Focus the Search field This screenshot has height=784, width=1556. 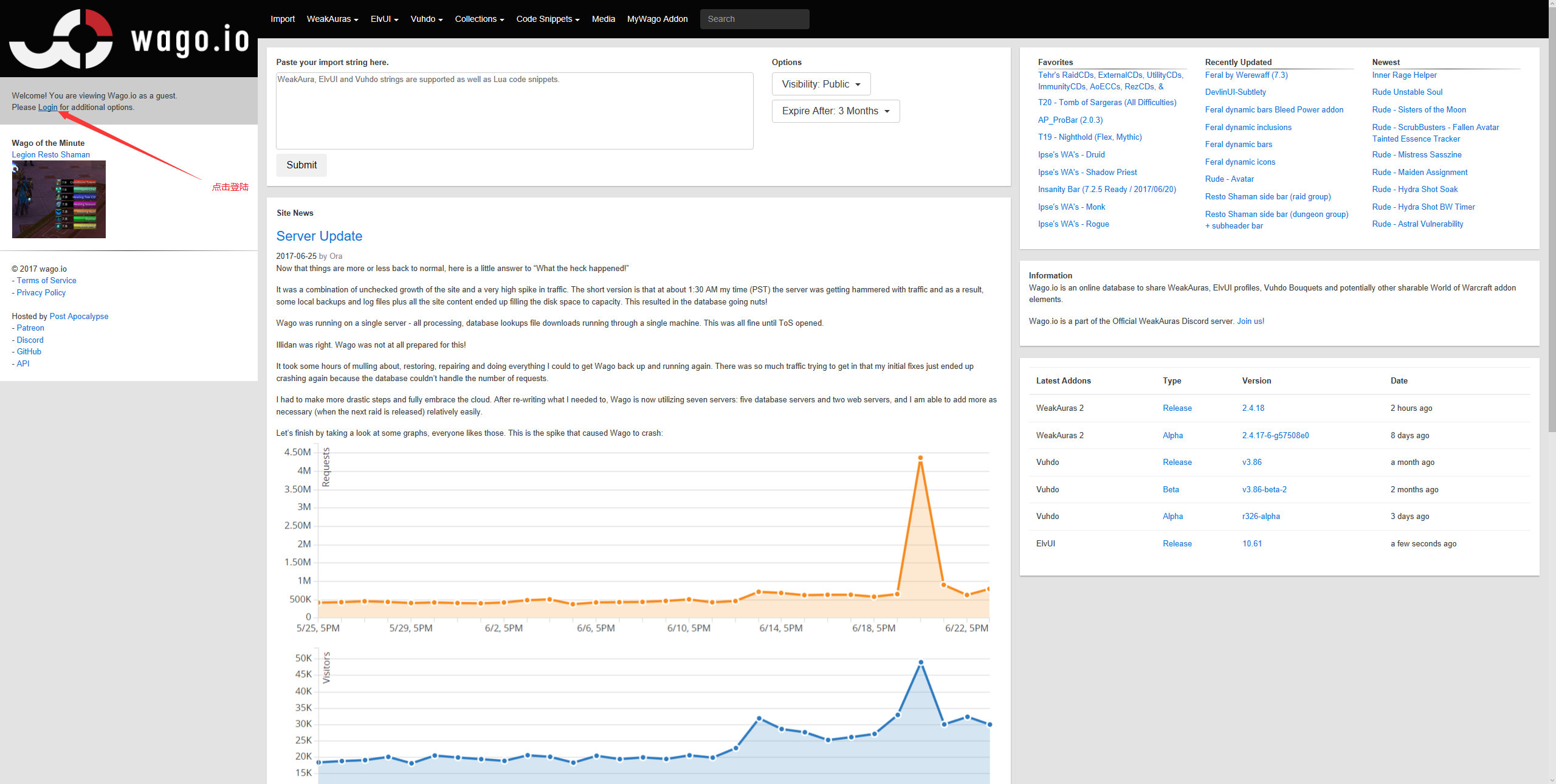coord(754,19)
